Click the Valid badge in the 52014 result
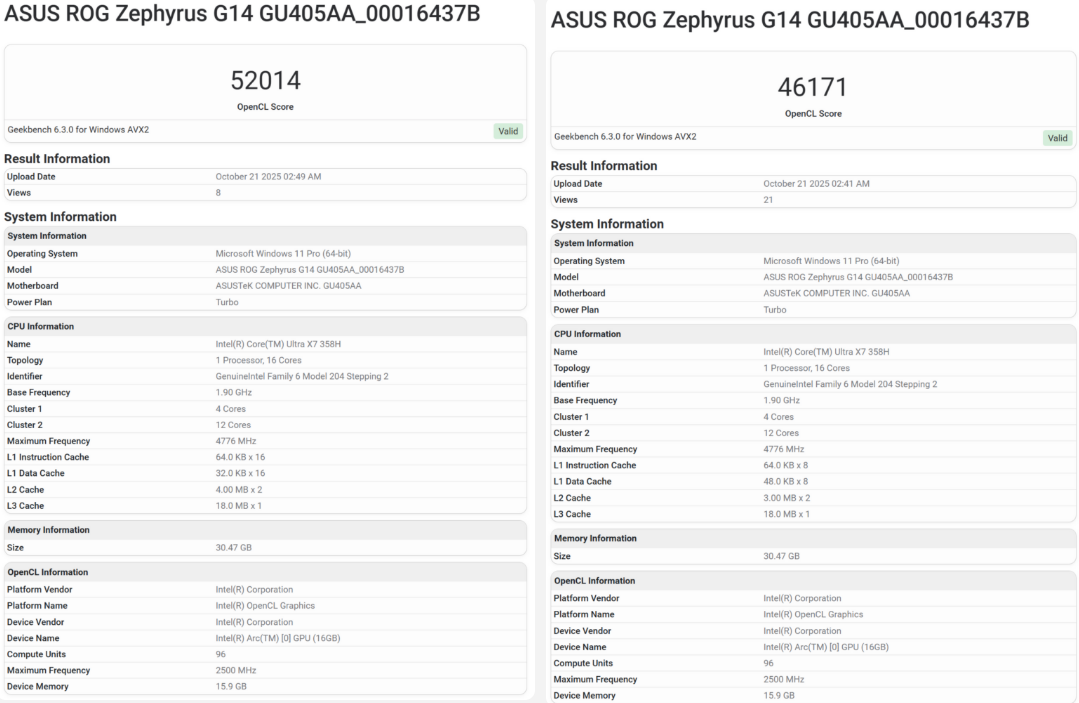This screenshot has height=703, width=1079. [x=509, y=131]
